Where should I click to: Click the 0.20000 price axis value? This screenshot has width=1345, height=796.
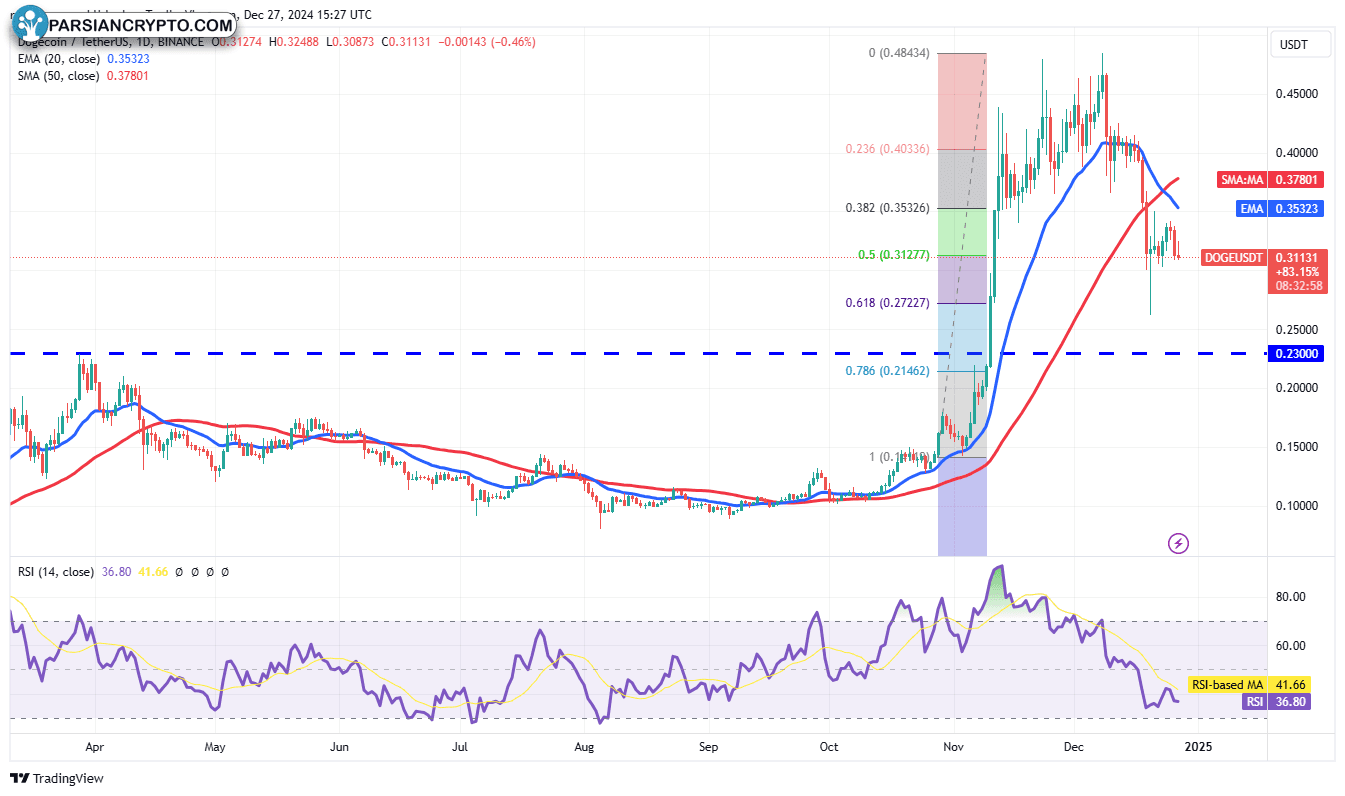(1296, 388)
